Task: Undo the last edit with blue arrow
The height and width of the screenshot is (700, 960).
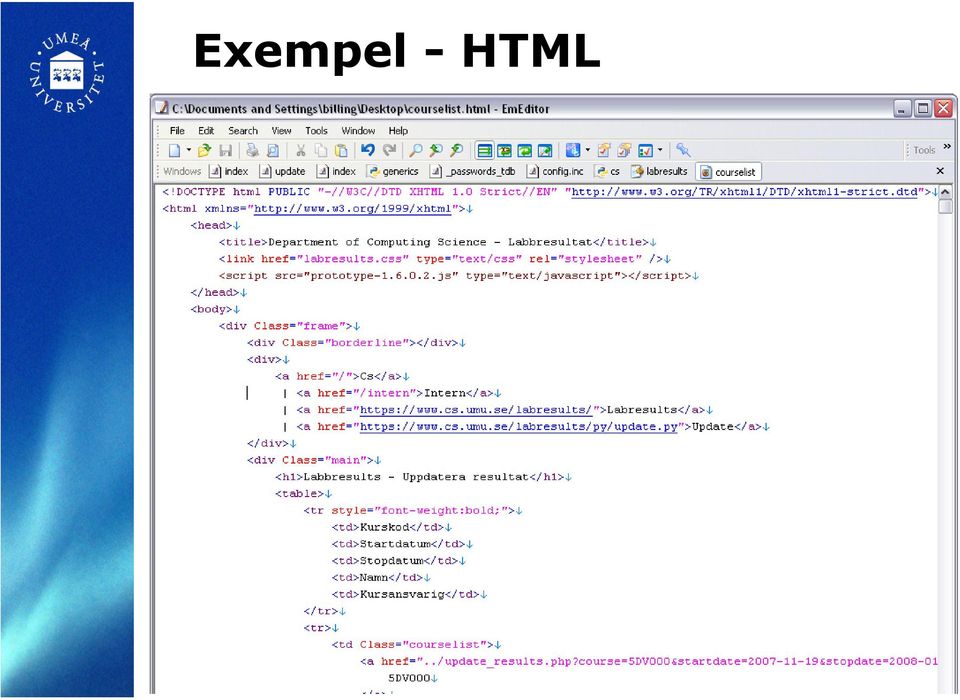Action: [x=368, y=150]
